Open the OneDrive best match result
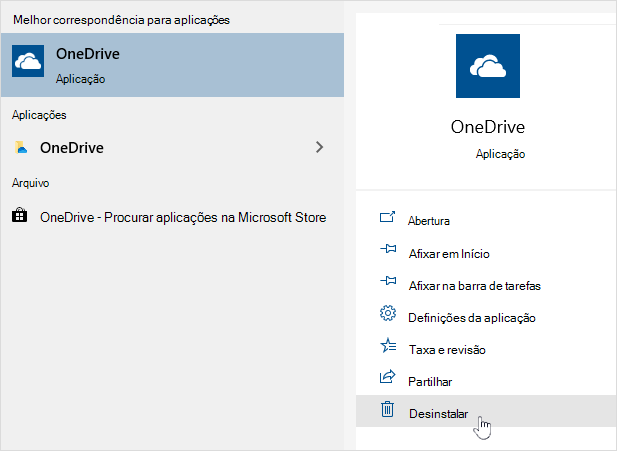Viewport: 617px width, 451px height. pos(172,65)
